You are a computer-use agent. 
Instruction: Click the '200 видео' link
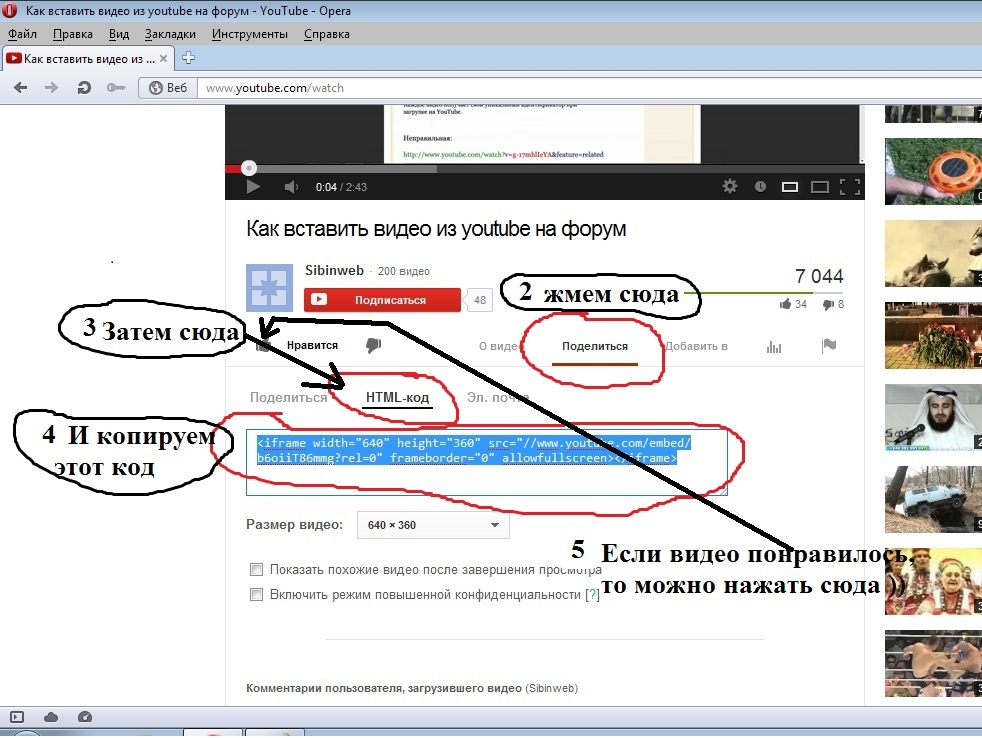click(x=403, y=271)
